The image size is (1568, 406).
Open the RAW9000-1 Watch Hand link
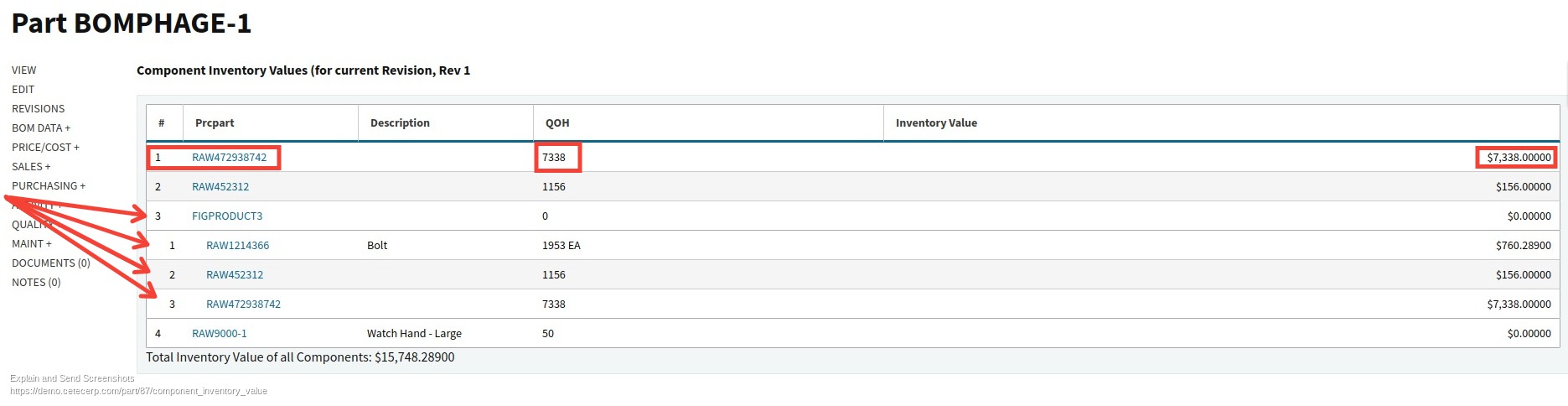pos(220,334)
